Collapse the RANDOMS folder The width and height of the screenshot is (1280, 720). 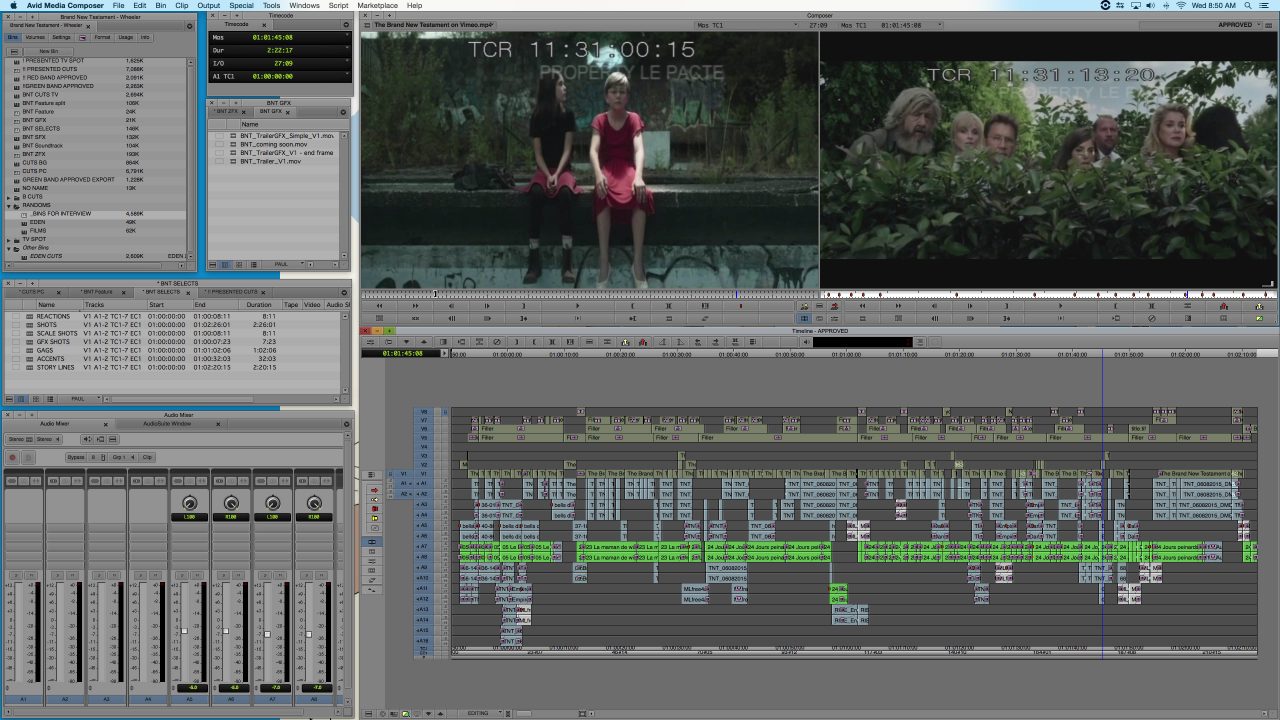(9, 205)
